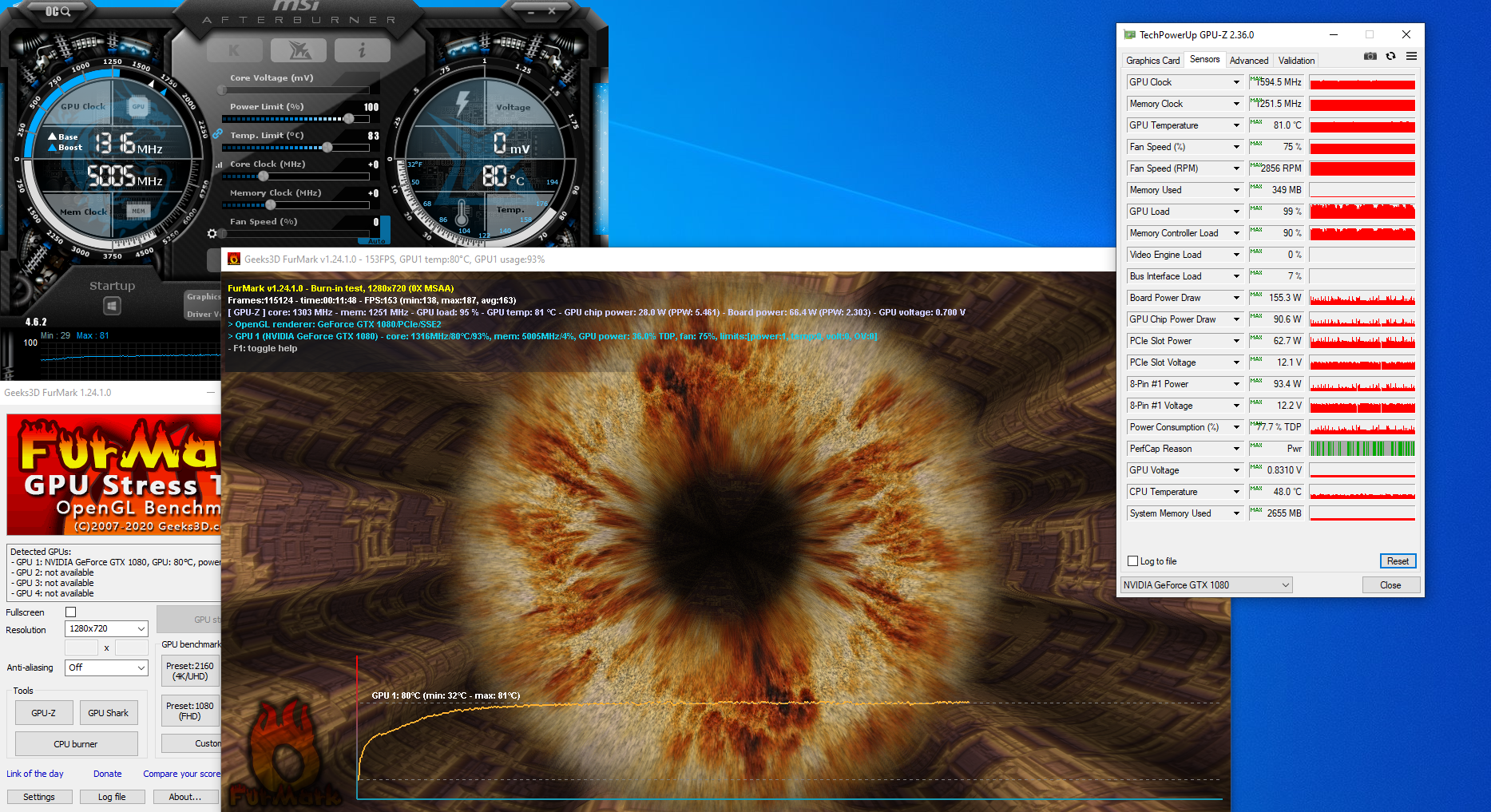This screenshot has width=1491, height=812.
Task: Click the GPU Load sensor graph
Action: click(x=1362, y=212)
